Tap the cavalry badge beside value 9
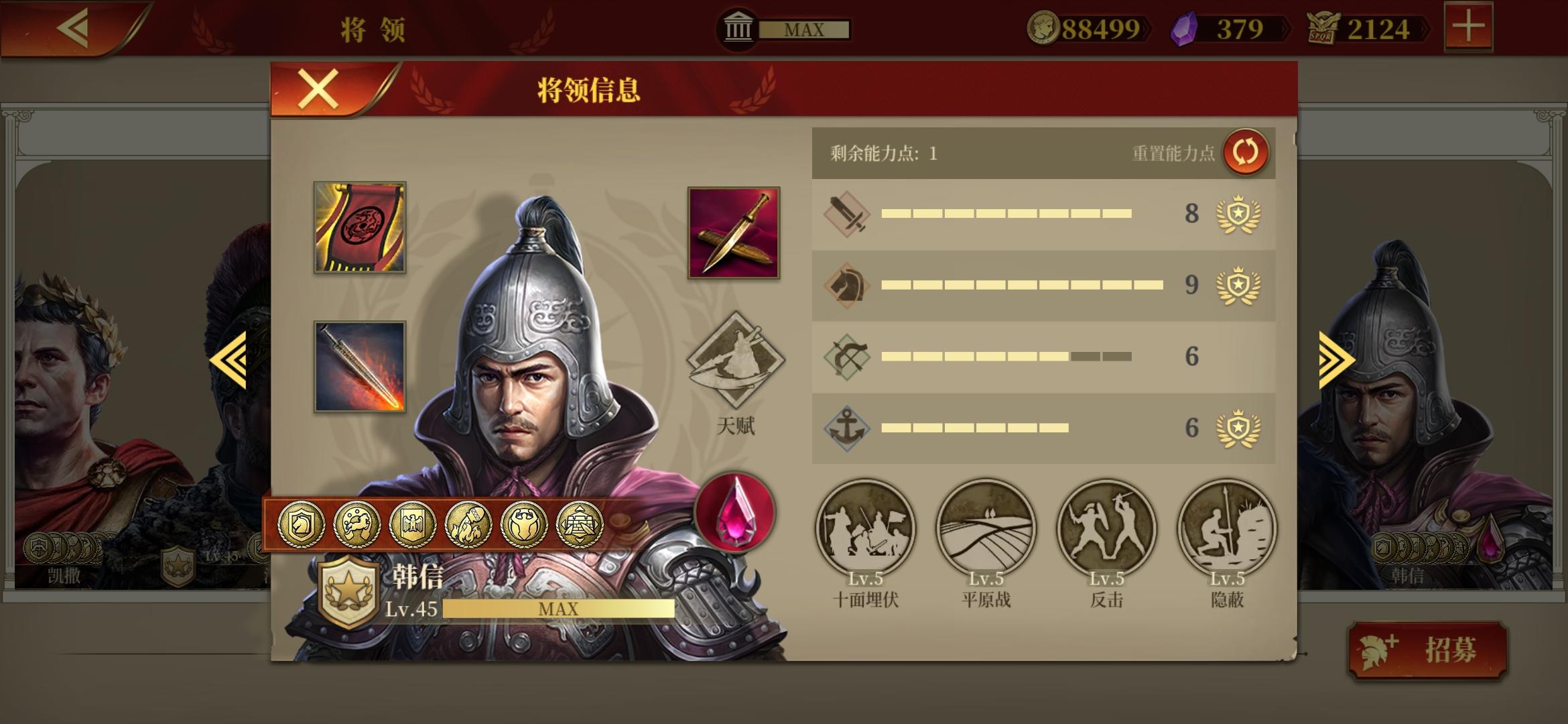The width and height of the screenshot is (1568, 724). pos(1238,286)
